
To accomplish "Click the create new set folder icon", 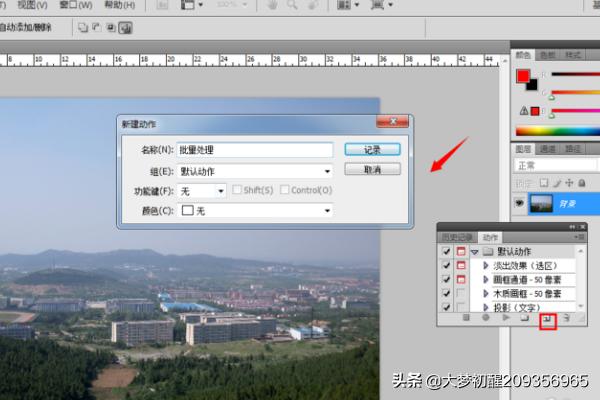I will point(526,318).
